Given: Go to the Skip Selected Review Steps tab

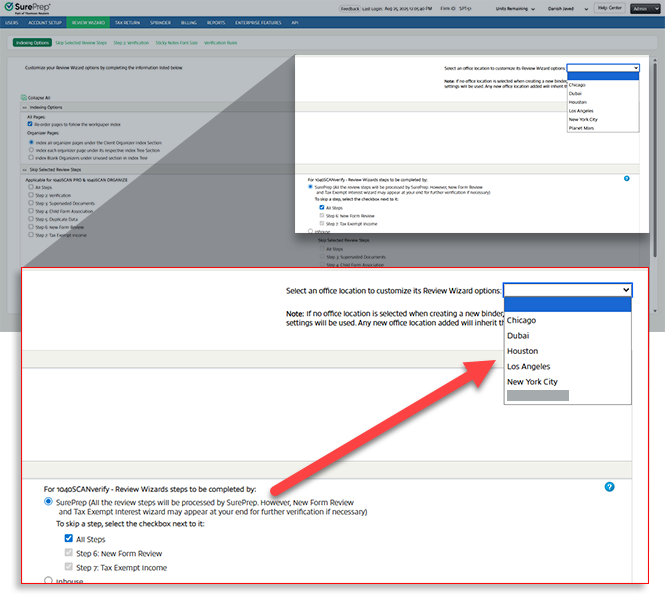Looking at the screenshot, I should click(81, 43).
